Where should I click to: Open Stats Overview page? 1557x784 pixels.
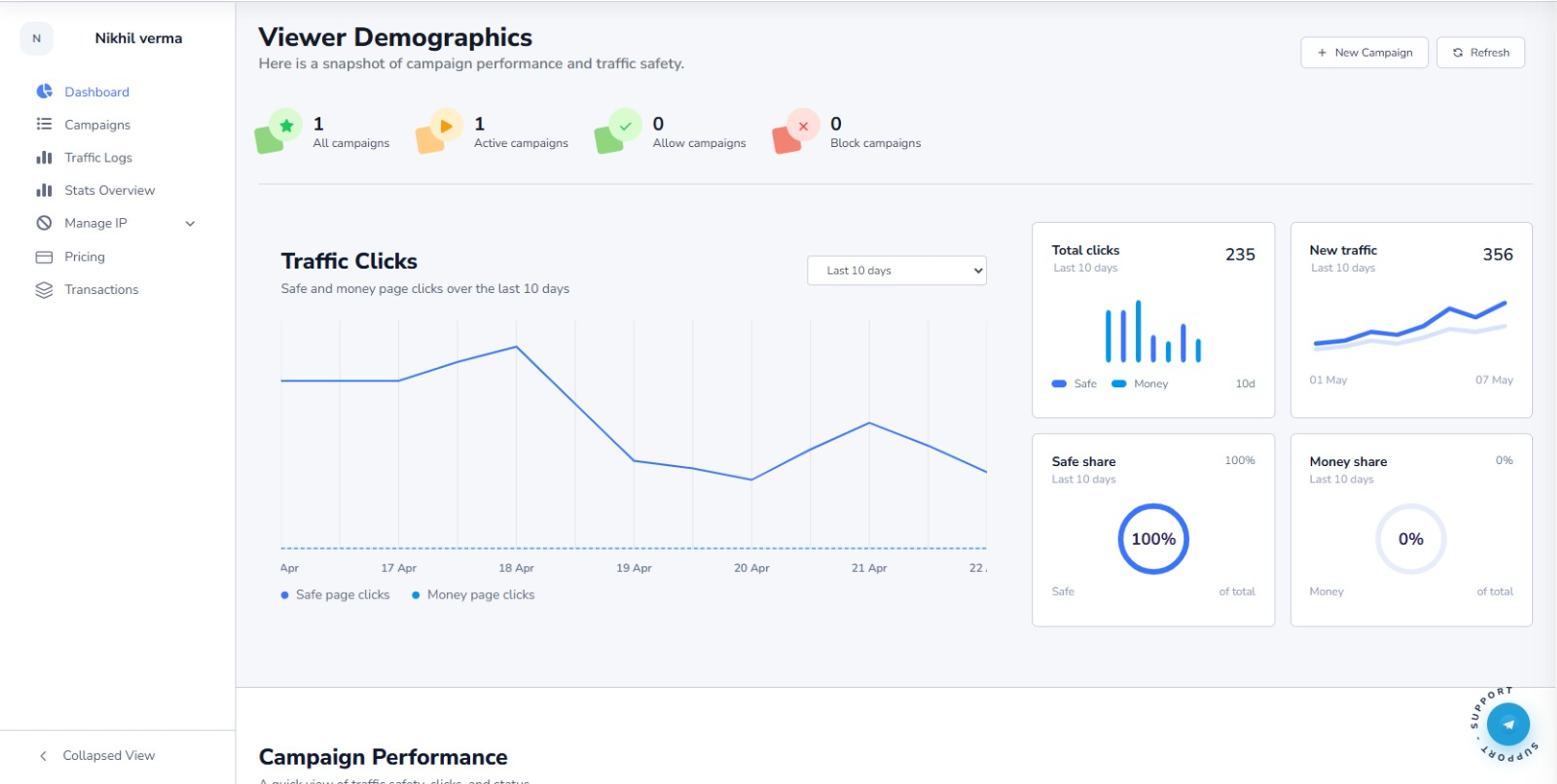click(109, 190)
